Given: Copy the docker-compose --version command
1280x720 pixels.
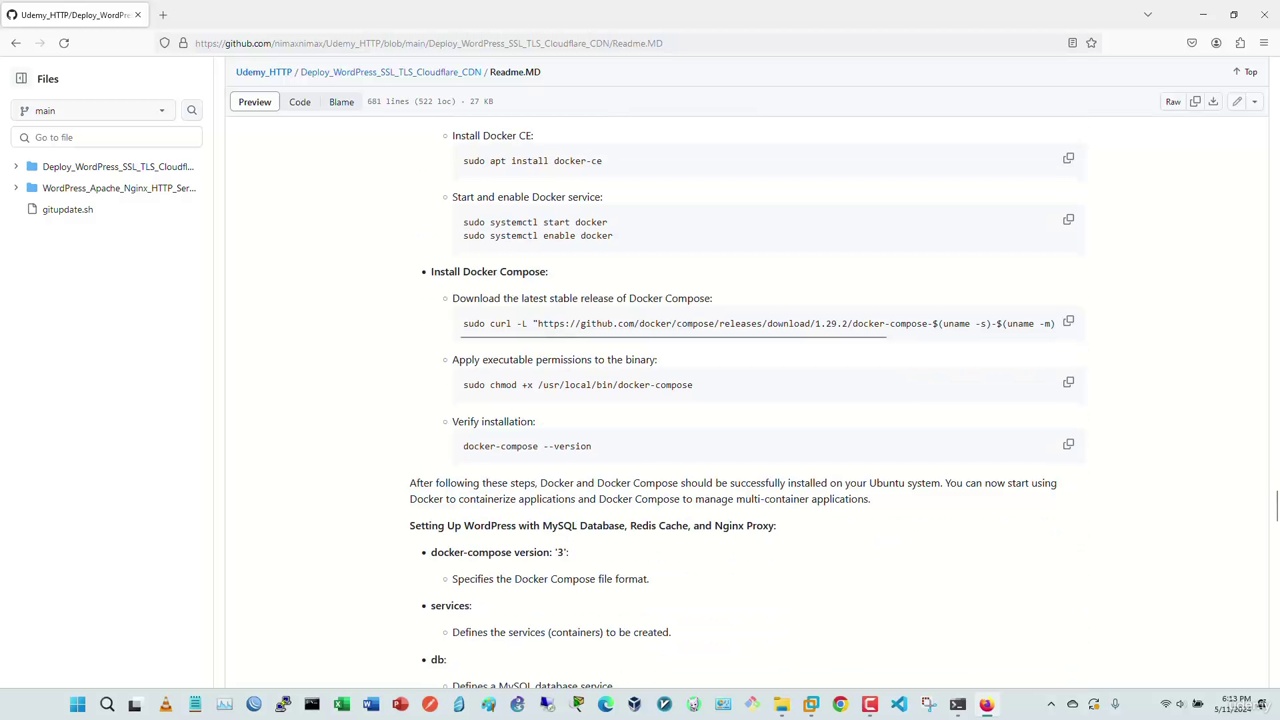Looking at the screenshot, I should pos(1068,444).
